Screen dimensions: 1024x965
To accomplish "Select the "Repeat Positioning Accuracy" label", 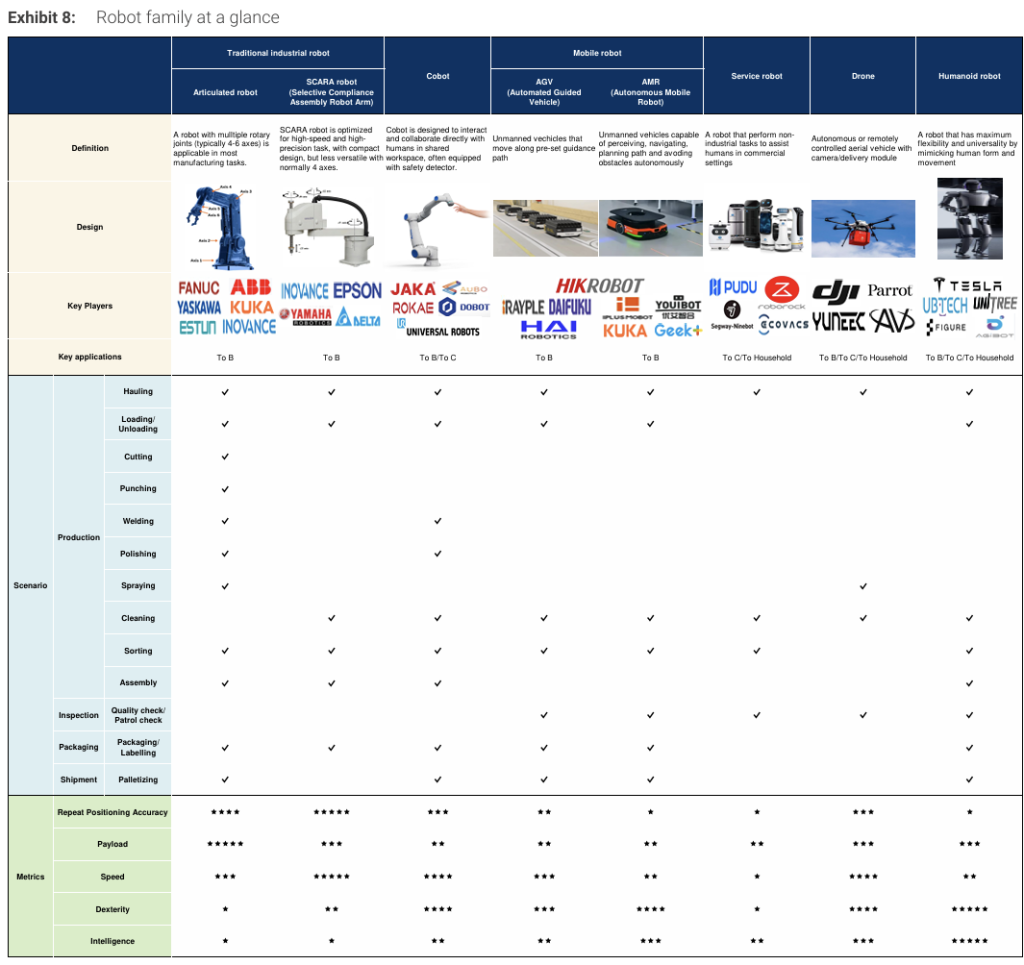I will (x=112, y=812).
